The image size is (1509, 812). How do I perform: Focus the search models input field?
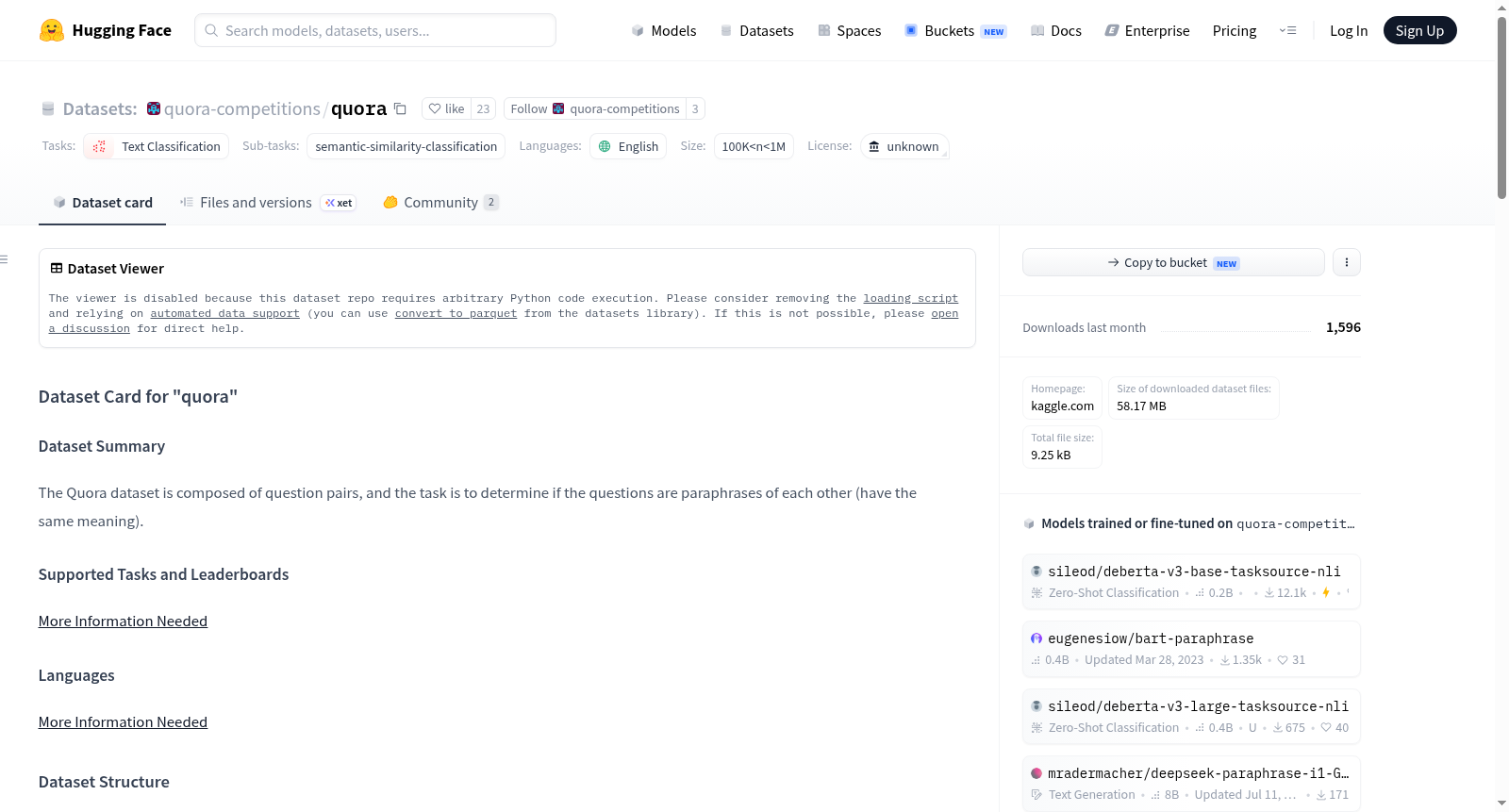[x=375, y=30]
